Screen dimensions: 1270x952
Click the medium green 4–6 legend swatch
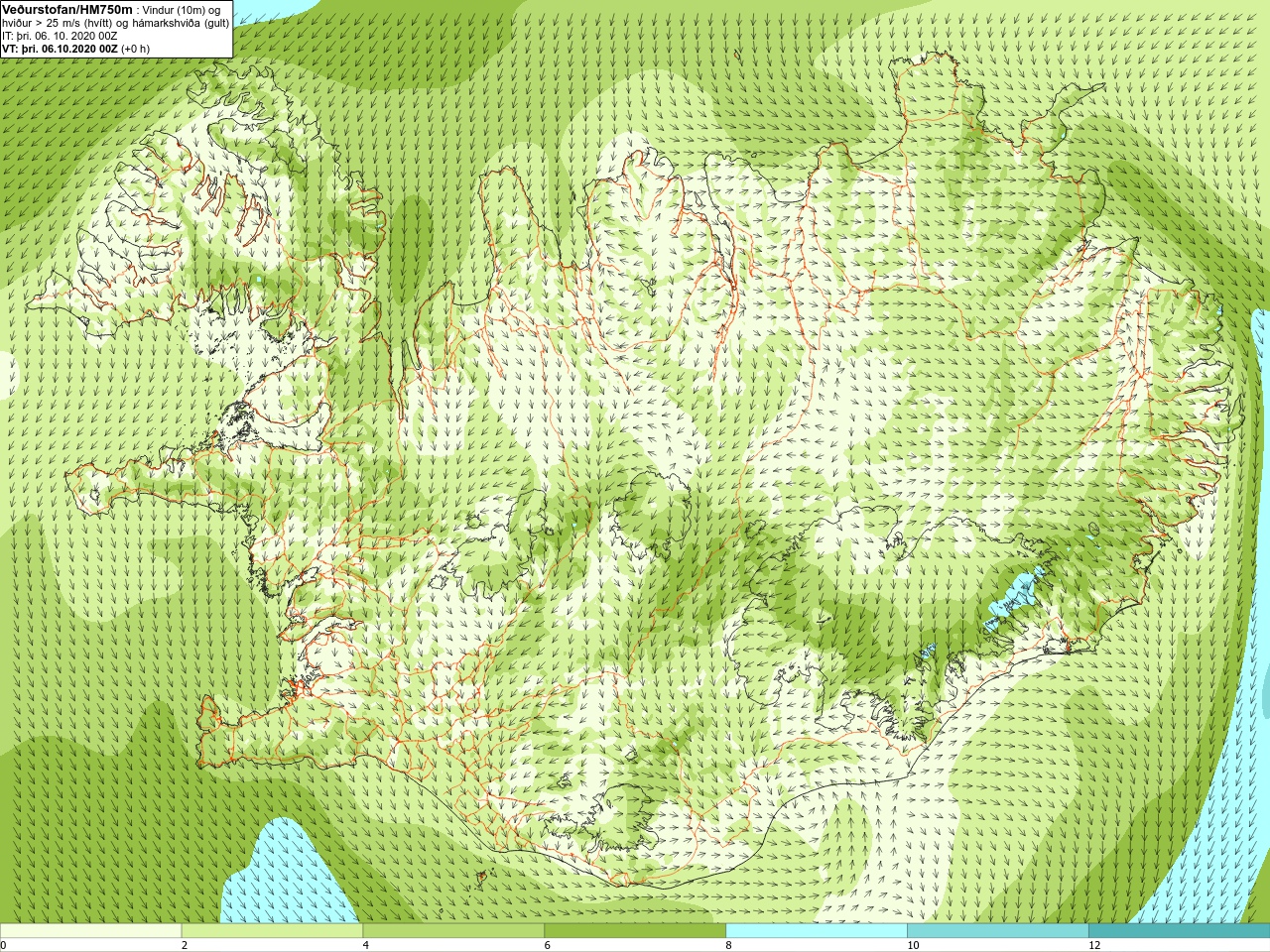(453, 931)
